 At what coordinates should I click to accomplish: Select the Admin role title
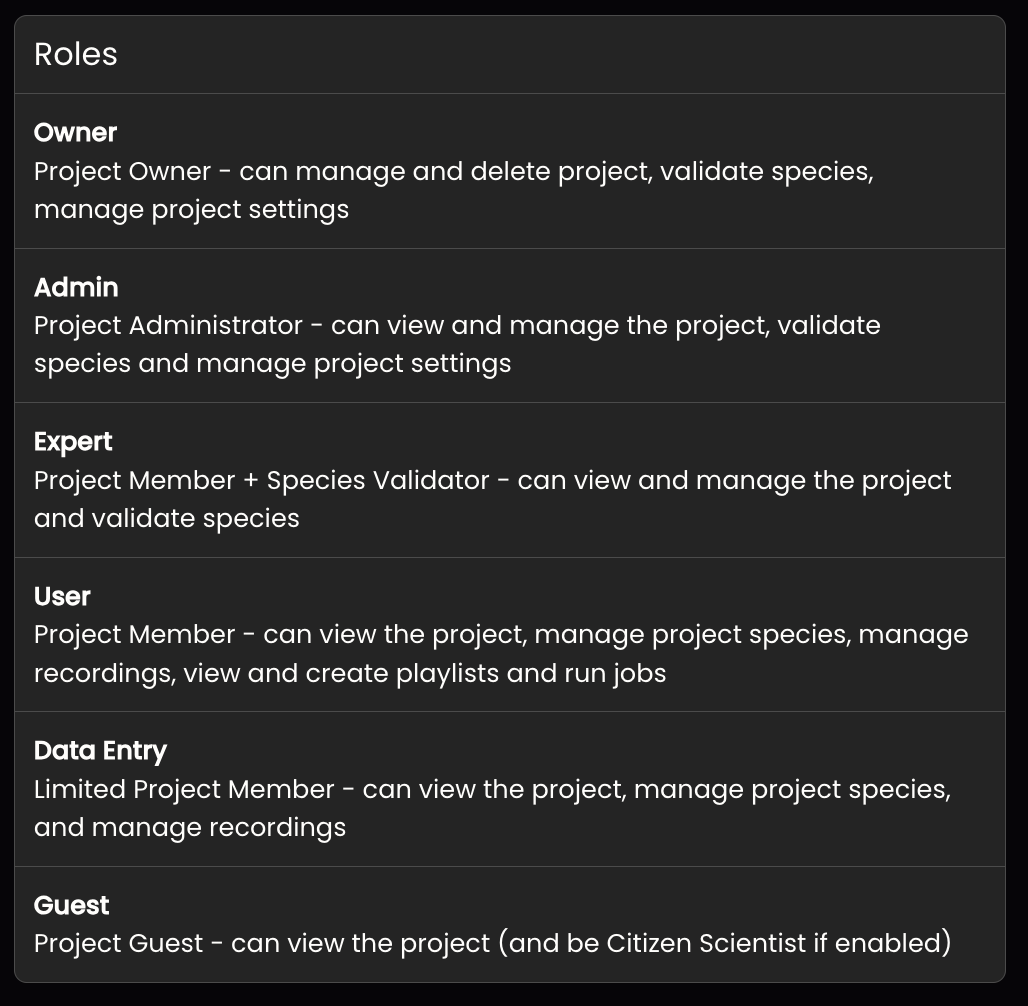76,287
